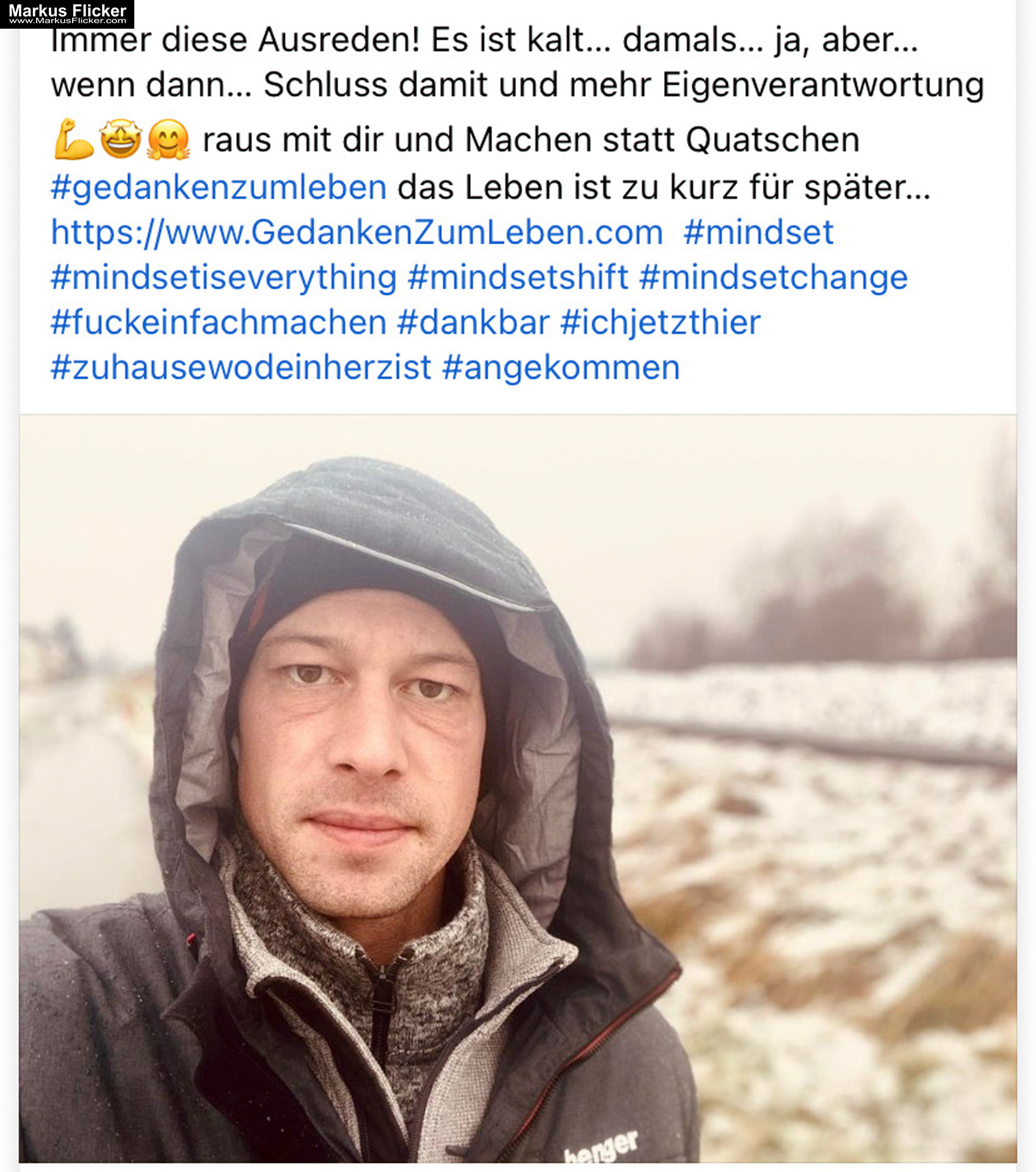The height and width of the screenshot is (1172, 1036).
Task: Follow the #ichjetzthier hashtag
Action: pos(661,322)
